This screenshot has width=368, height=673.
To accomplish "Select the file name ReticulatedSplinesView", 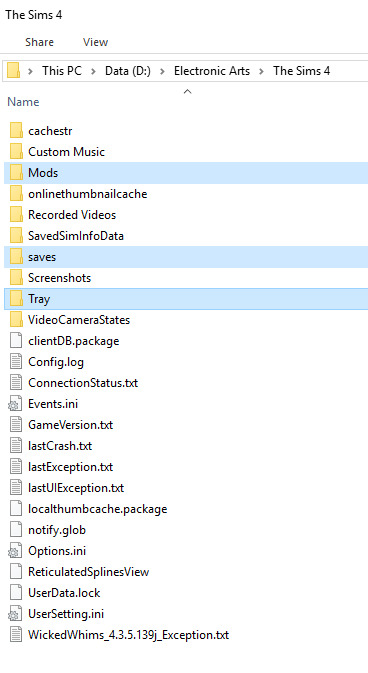I will (x=88, y=572).
